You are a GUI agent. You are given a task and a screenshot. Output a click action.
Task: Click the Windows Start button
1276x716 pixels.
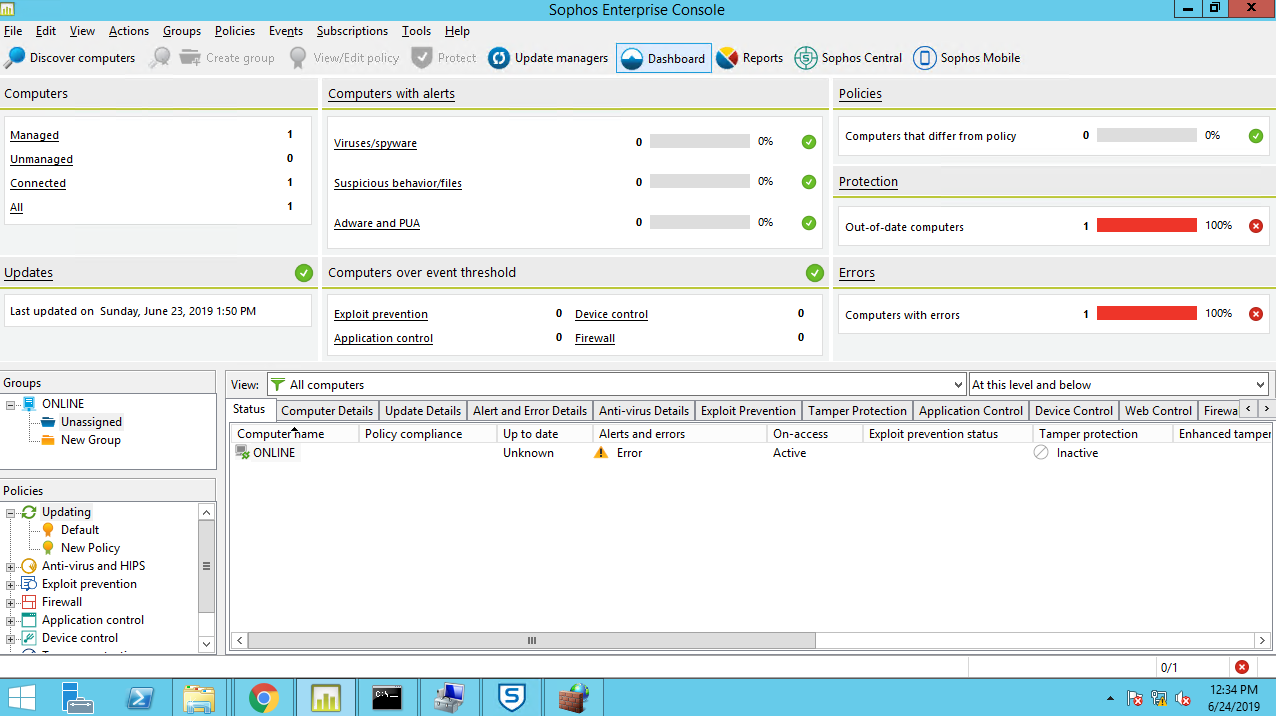coord(23,697)
